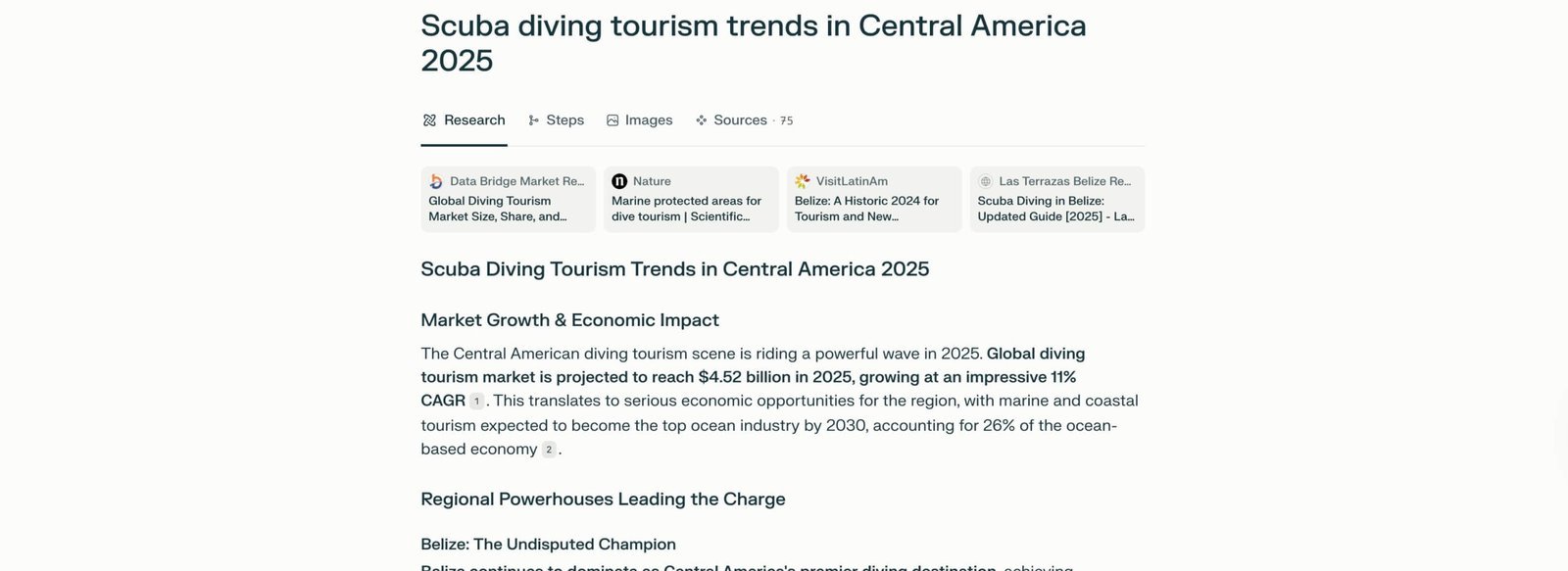Click the page title 'Scuba diving tourism trends in Central America 2025'

pos(754,43)
